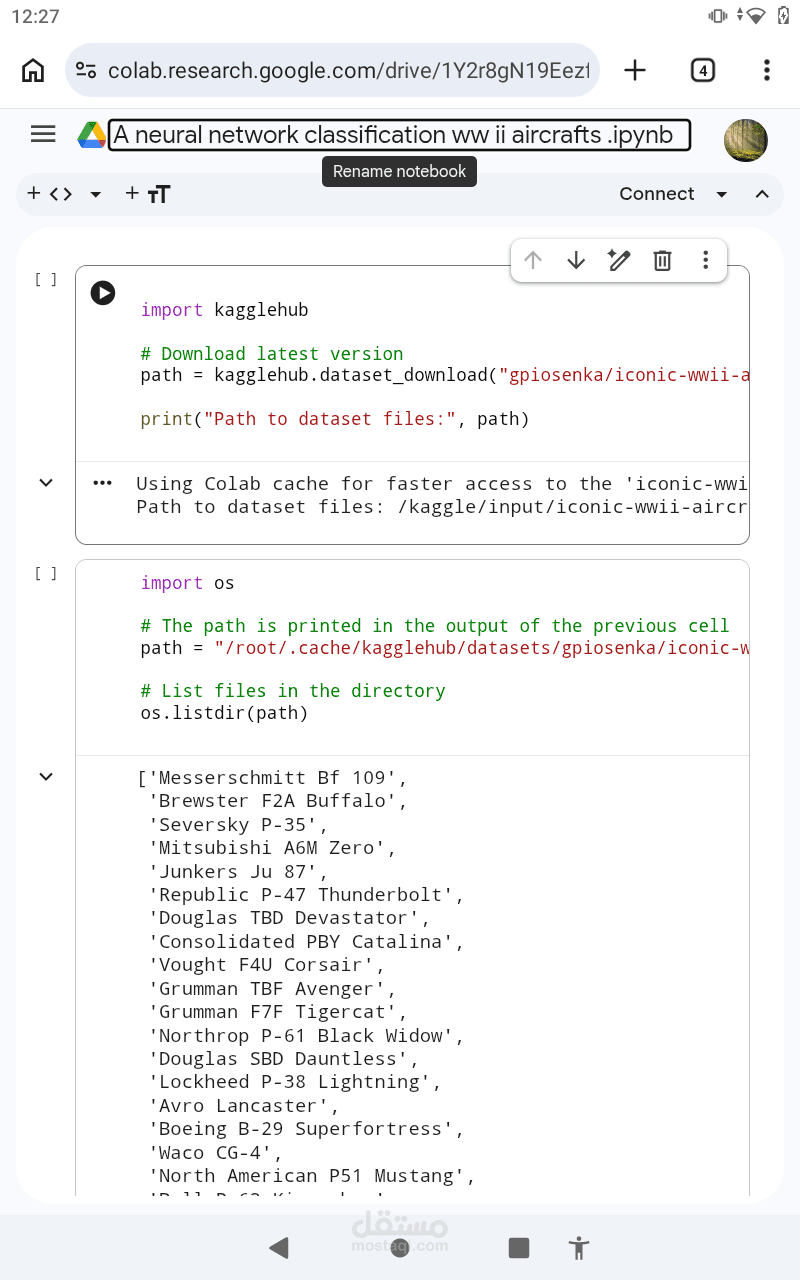800x1280 pixels.
Task: Click 'Douglas SBD Dauntless' in output
Action: coord(283,1059)
